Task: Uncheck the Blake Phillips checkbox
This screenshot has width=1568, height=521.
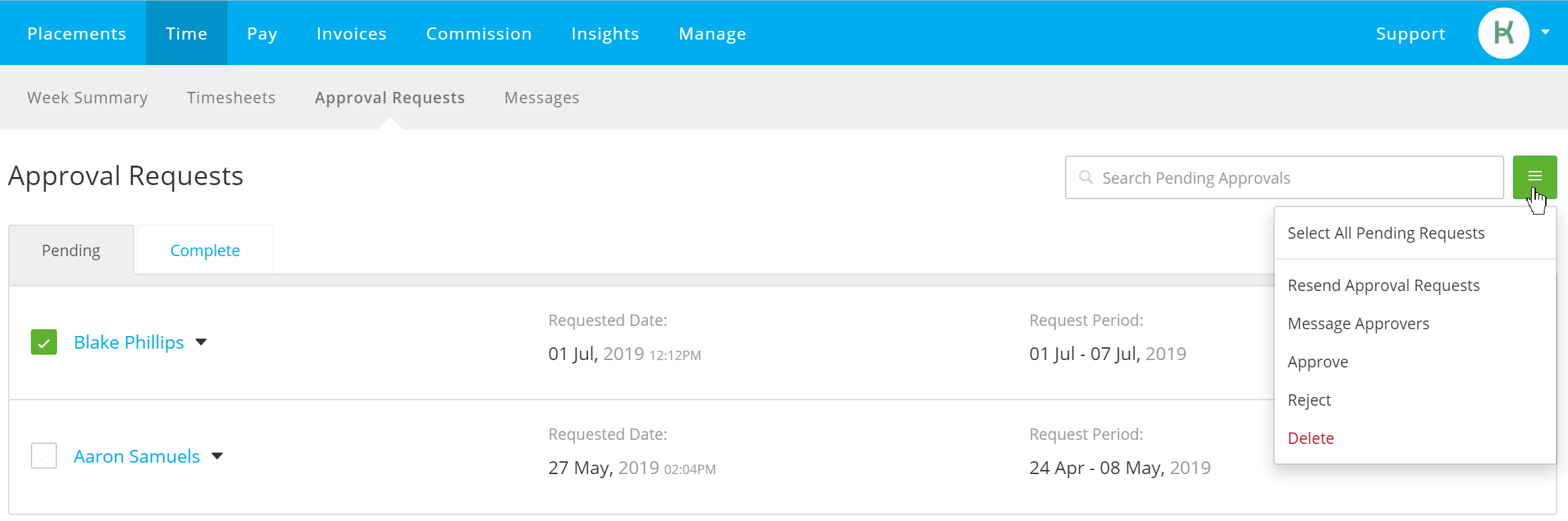Action: [x=44, y=342]
